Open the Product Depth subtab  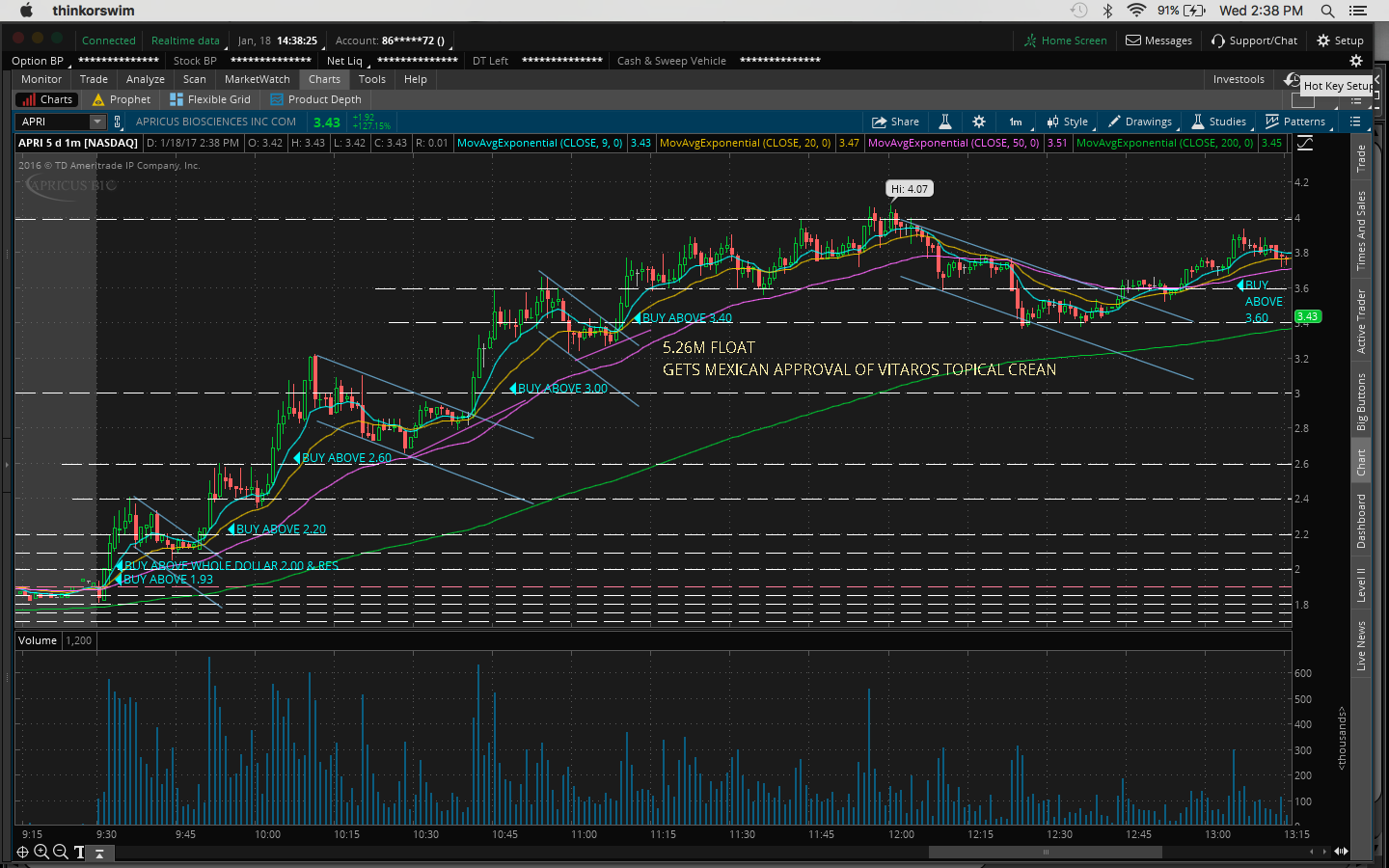tap(315, 99)
